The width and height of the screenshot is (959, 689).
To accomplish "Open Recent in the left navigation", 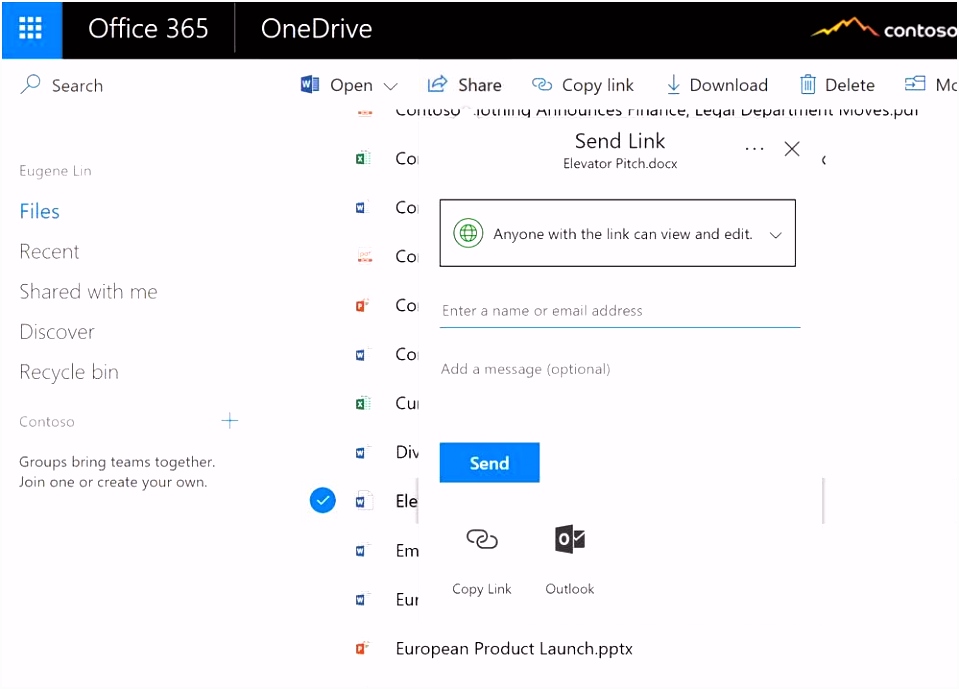I will coord(50,252).
